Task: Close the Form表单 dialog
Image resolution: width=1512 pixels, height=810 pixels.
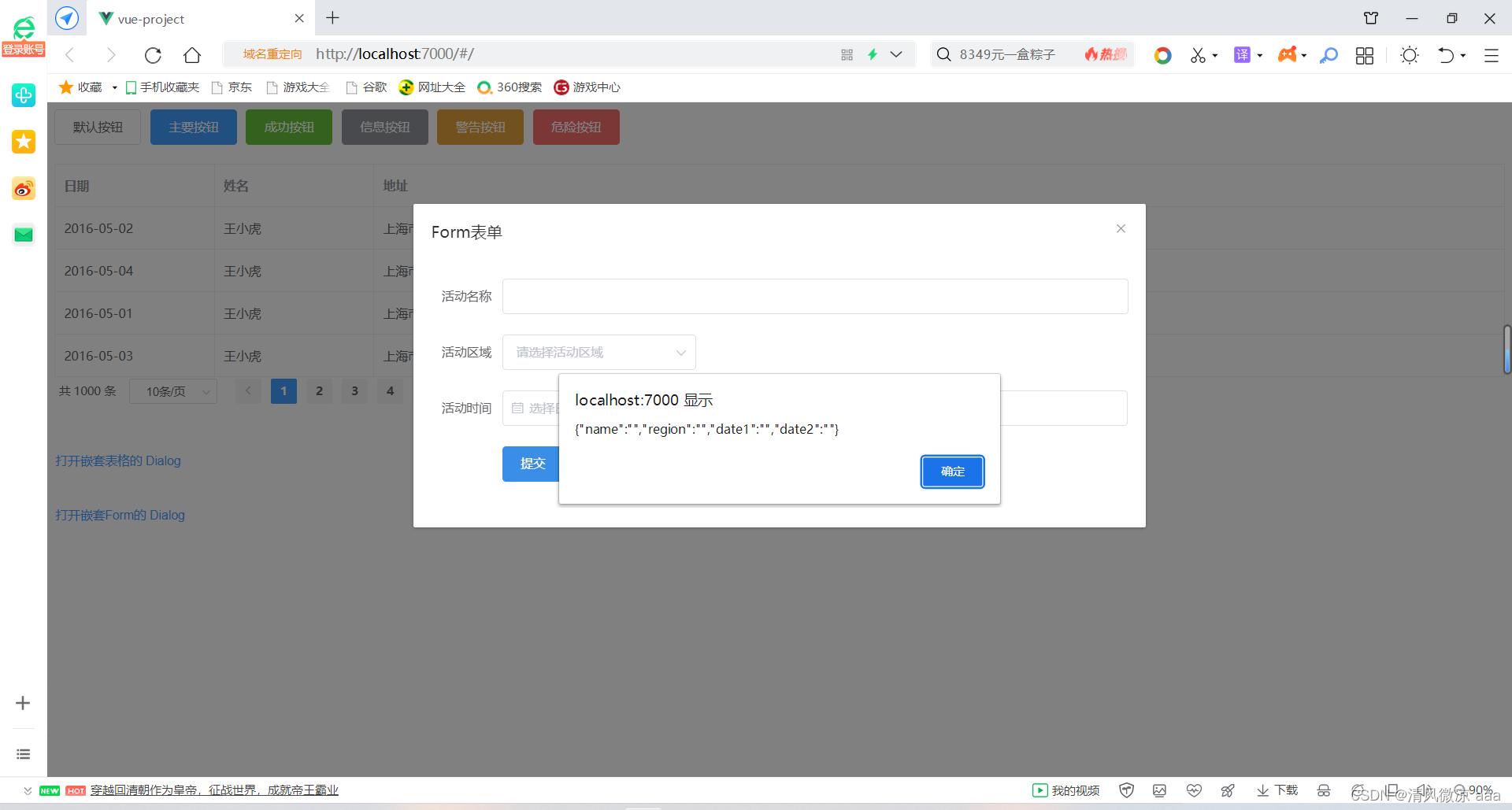Action: coord(1121,228)
